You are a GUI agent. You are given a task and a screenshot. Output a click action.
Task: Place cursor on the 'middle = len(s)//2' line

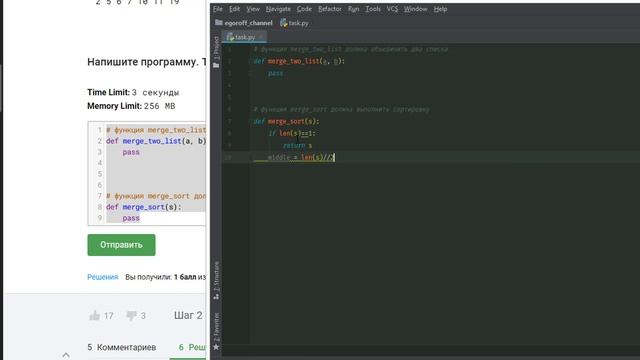pyautogui.click(x=301, y=157)
